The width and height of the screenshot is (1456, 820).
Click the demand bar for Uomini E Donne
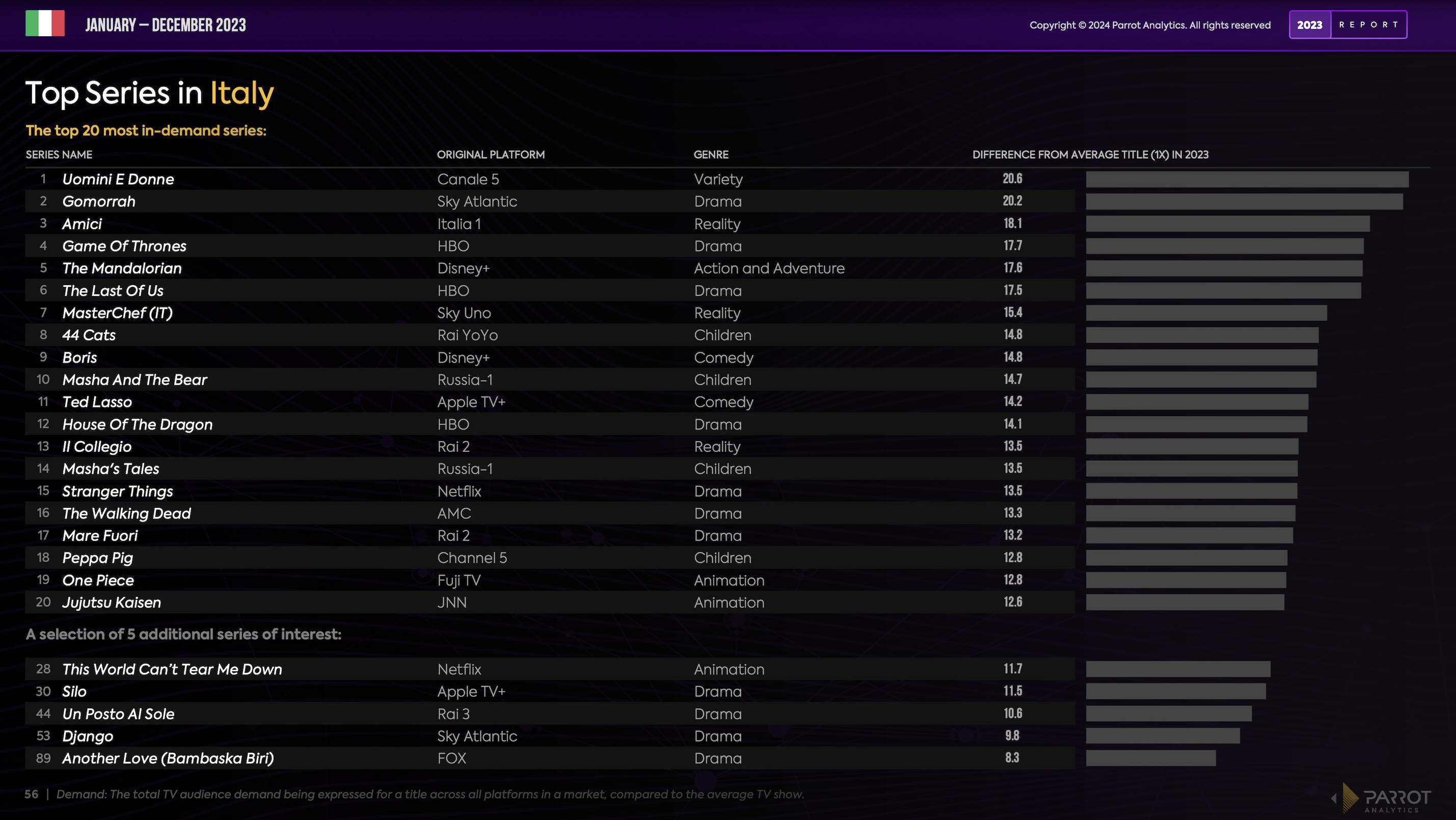tap(1247, 179)
